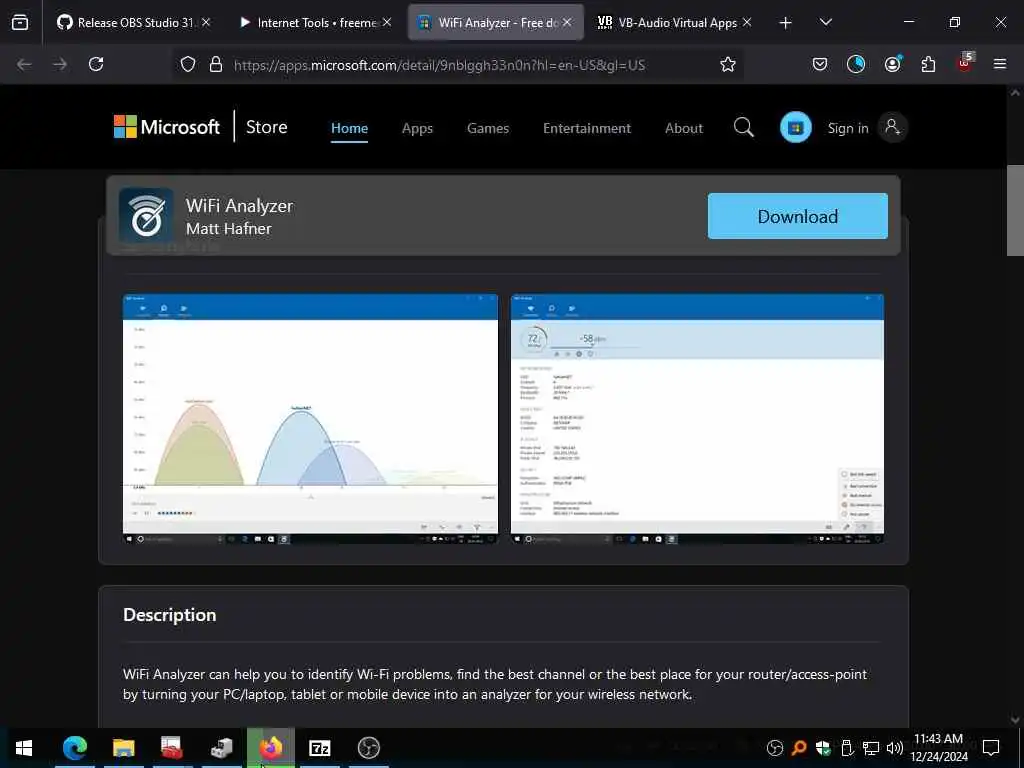
Task: Open uBlock Origin extension icon
Action: [965, 63]
